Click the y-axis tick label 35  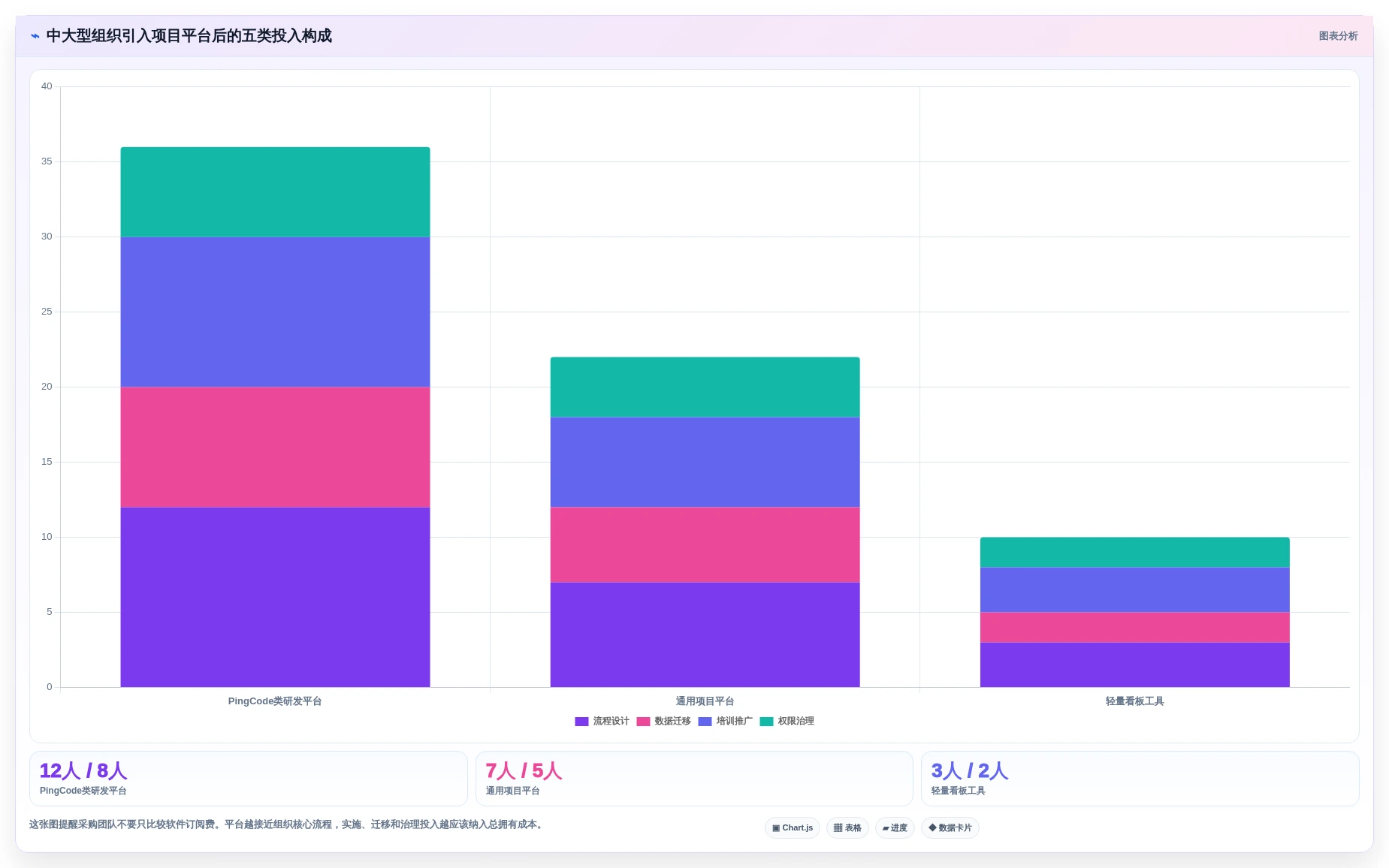(47, 161)
